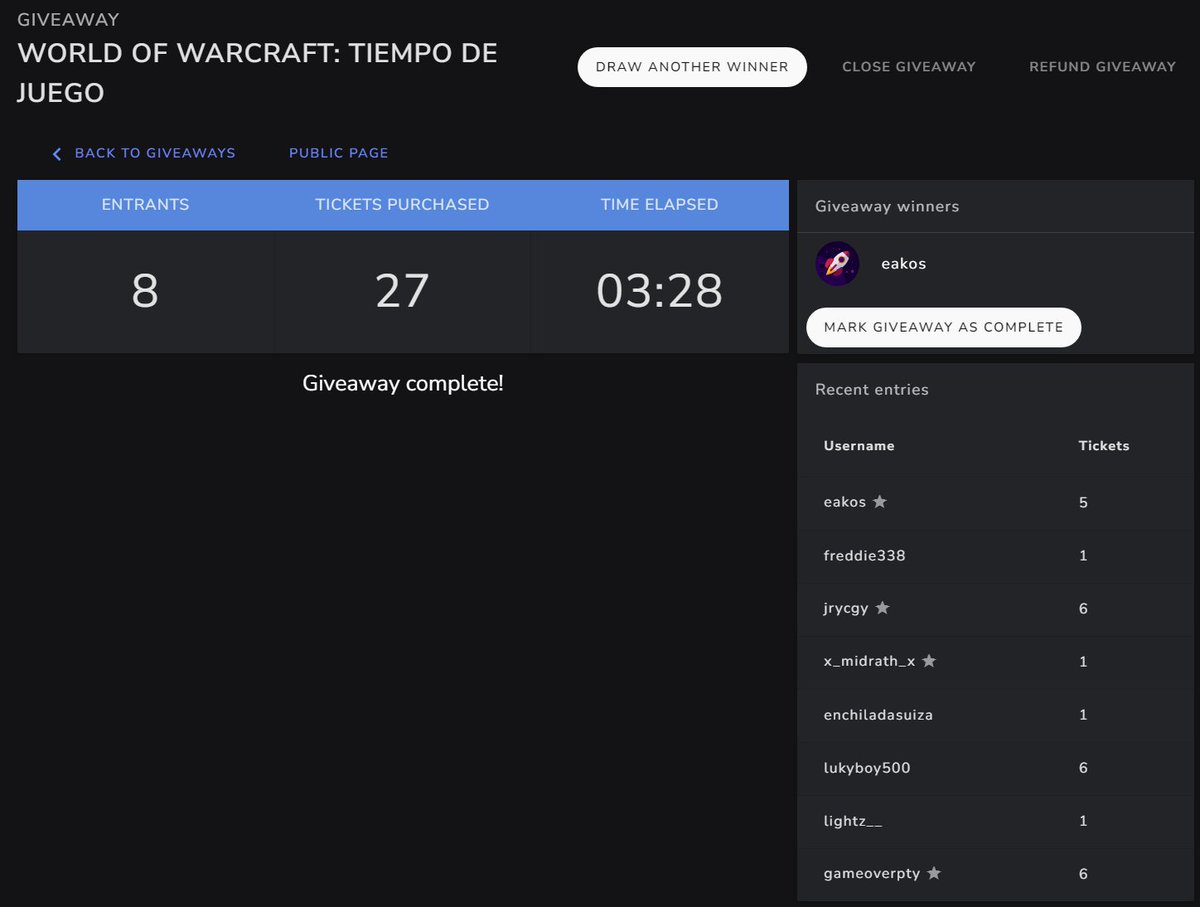The height and width of the screenshot is (907, 1200).
Task: Click the Entrants column header
Action: 145,204
